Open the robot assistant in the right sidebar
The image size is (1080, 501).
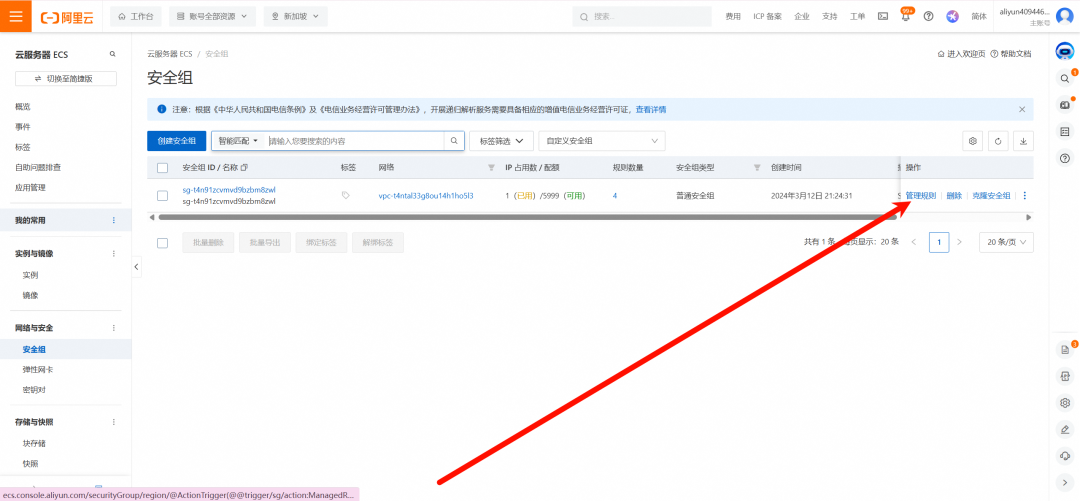coord(1066,52)
